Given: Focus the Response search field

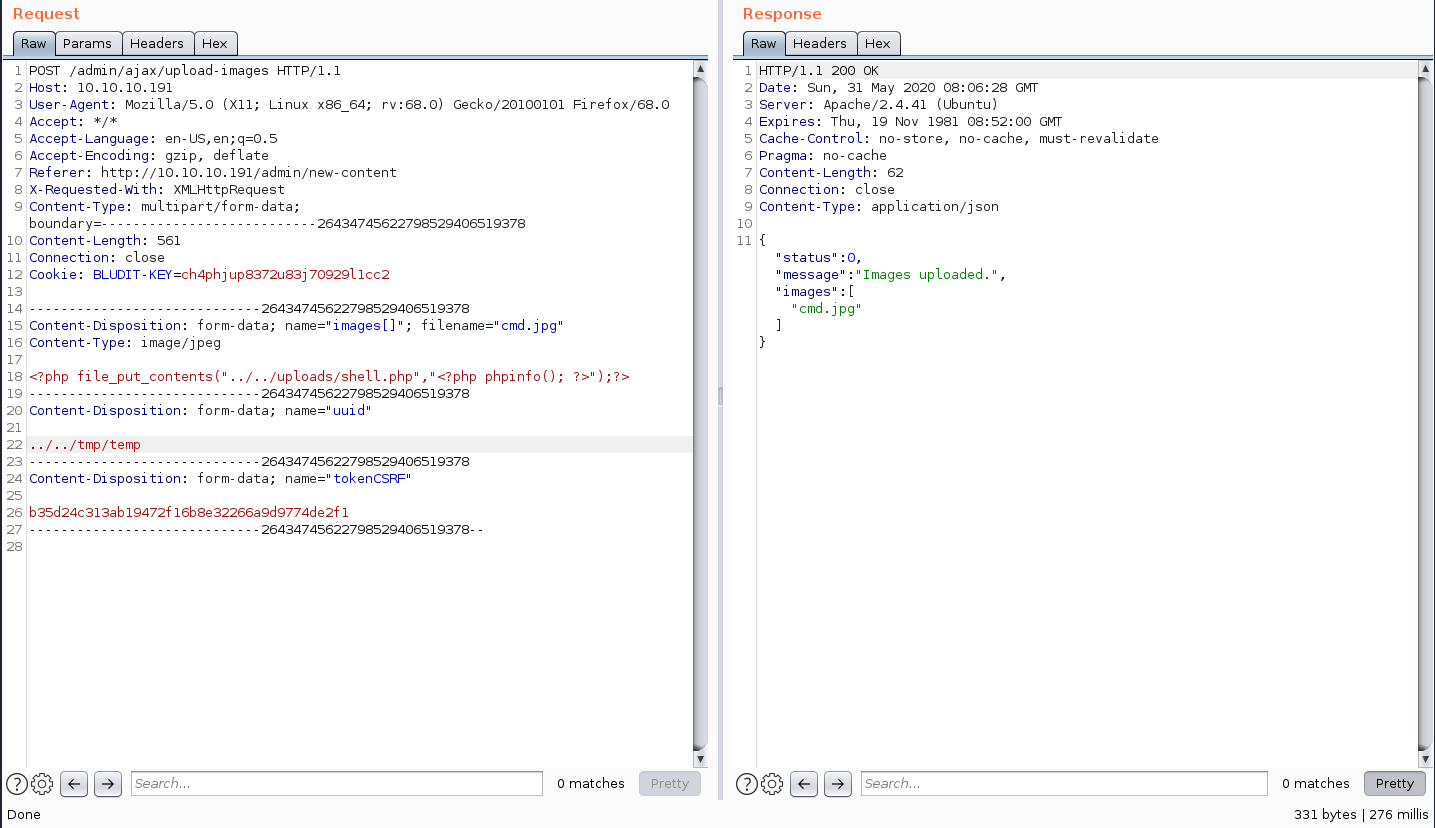Looking at the screenshot, I should (1064, 784).
